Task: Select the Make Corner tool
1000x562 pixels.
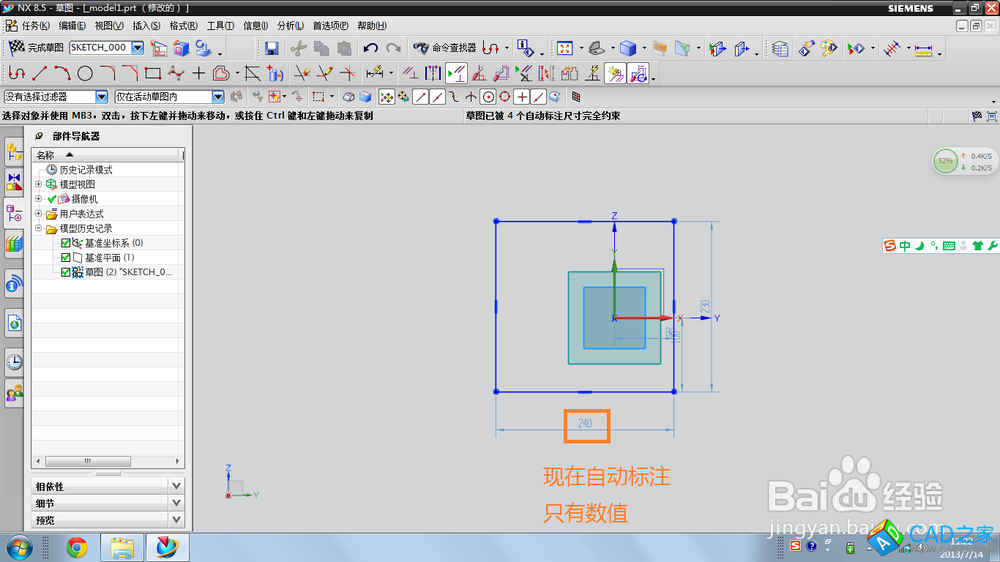Action: point(348,74)
